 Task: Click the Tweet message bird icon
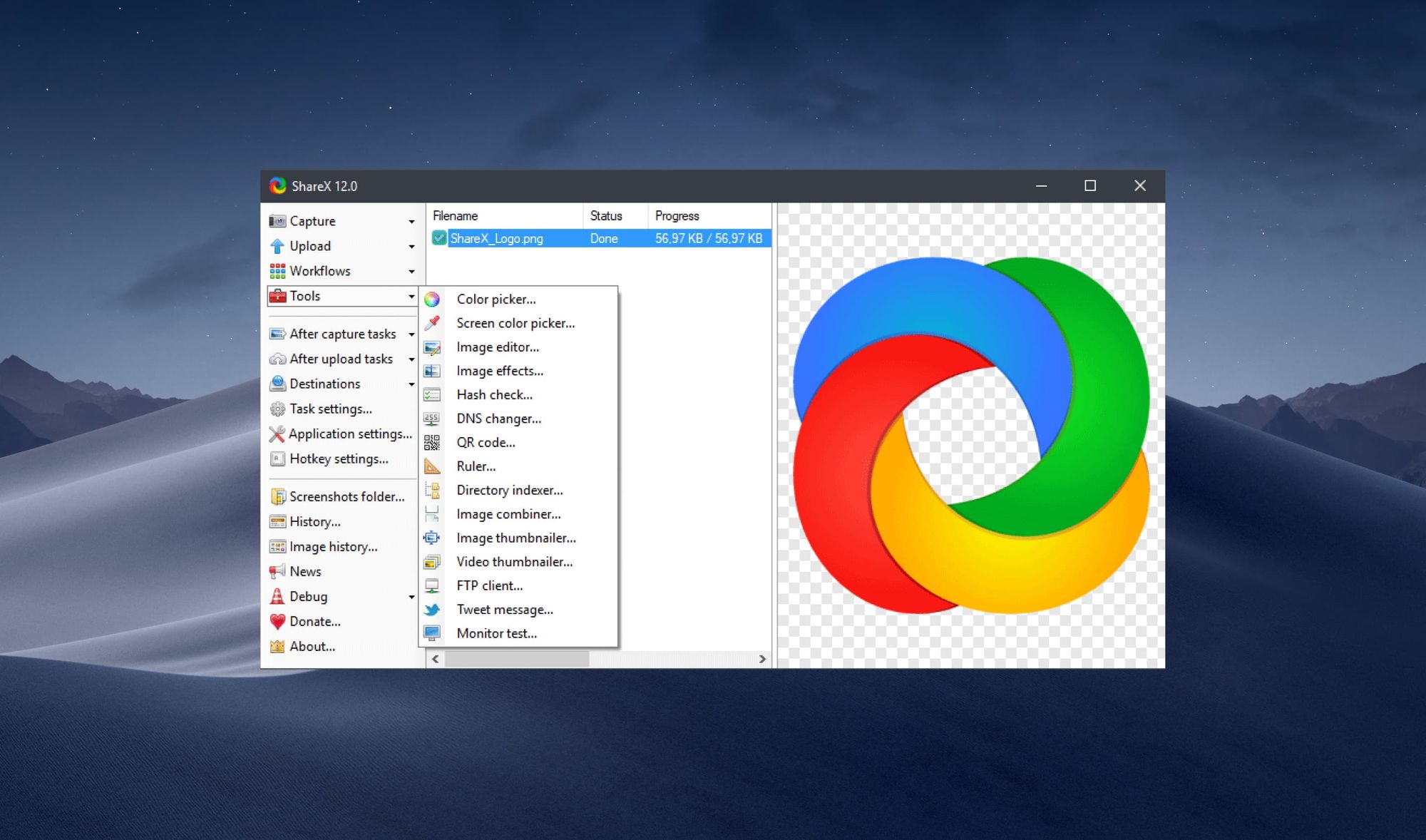coord(432,610)
